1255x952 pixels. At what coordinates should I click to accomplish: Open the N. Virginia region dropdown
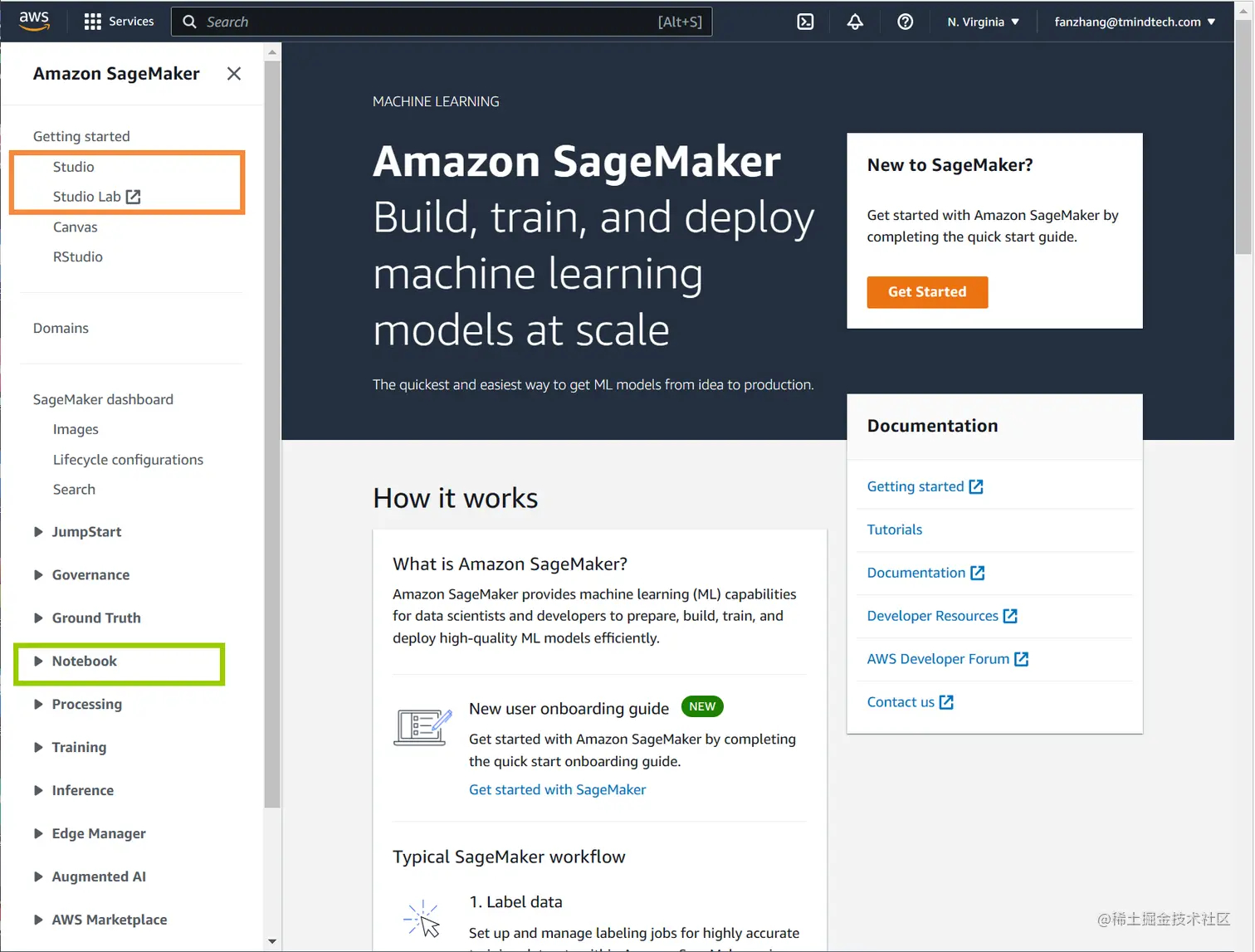(x=983, y=22)
